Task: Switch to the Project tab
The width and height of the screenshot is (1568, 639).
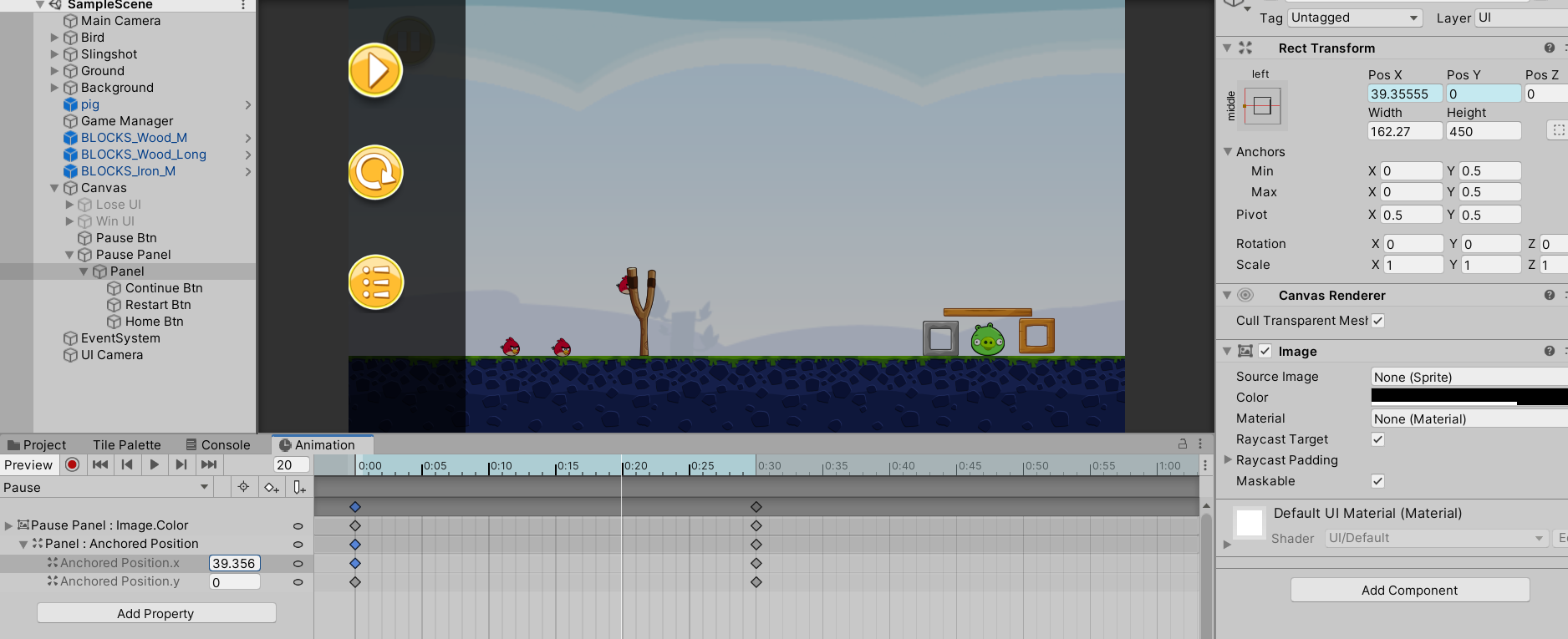Action: point(37,444)
